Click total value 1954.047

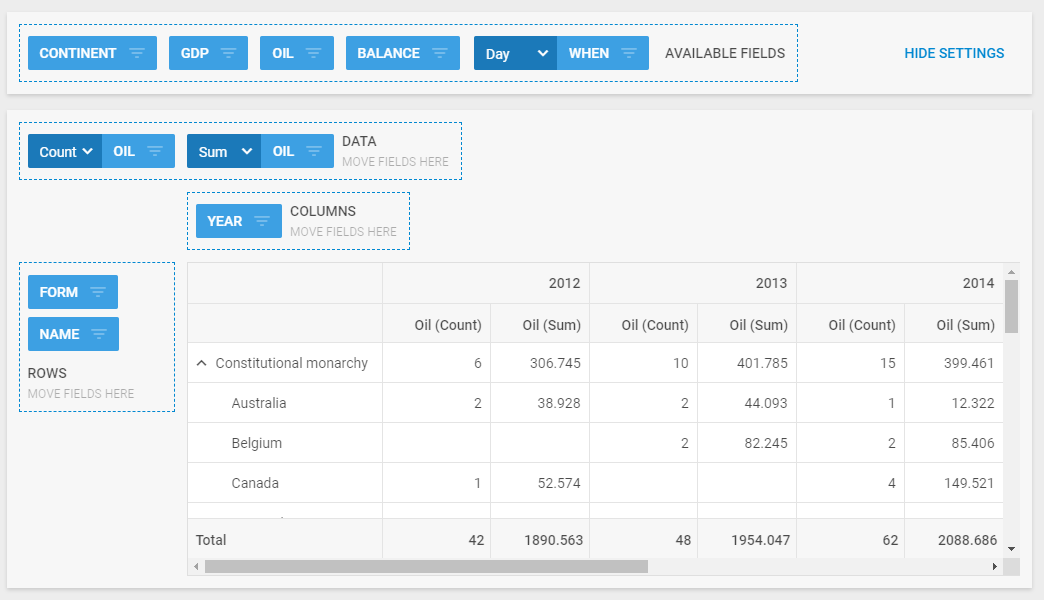[x=760, y=540]
